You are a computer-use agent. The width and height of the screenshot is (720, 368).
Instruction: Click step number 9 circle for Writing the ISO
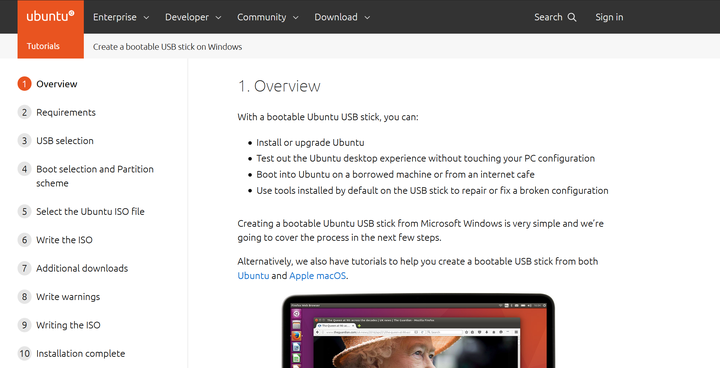(24, 325)
